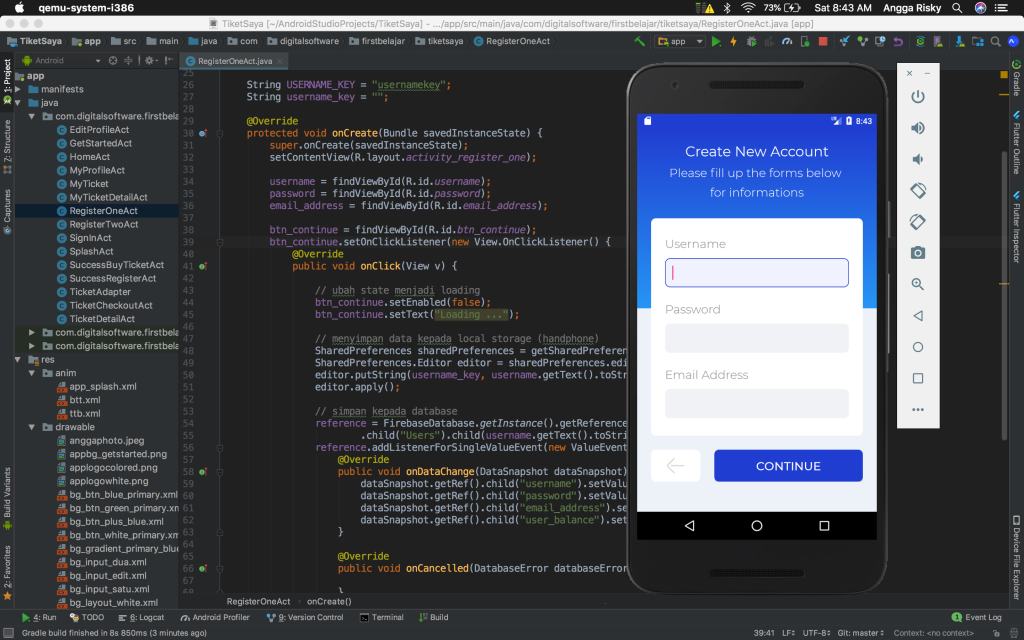The height and width of the screenshot is (640, 1024).
Task: Open the Event Log
Action: 976,617
